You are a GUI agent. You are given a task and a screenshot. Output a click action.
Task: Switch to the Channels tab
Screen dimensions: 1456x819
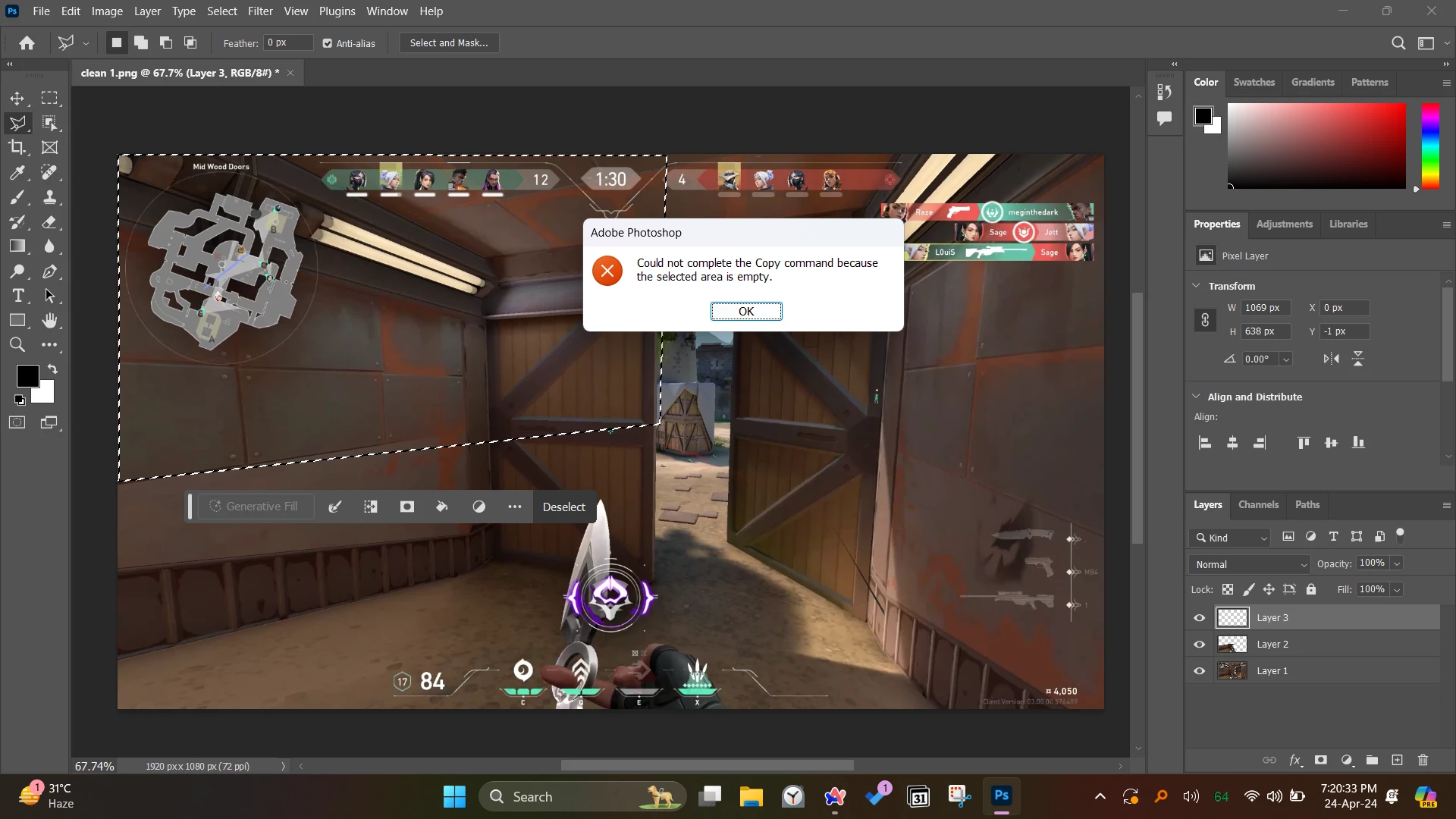pos(1258,505)
